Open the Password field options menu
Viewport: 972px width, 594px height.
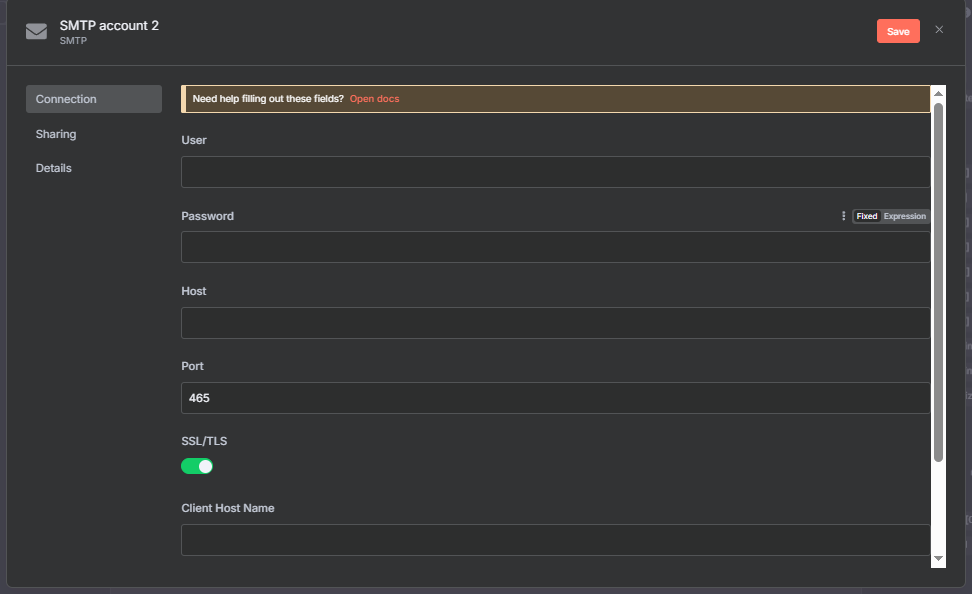(843, 216)
